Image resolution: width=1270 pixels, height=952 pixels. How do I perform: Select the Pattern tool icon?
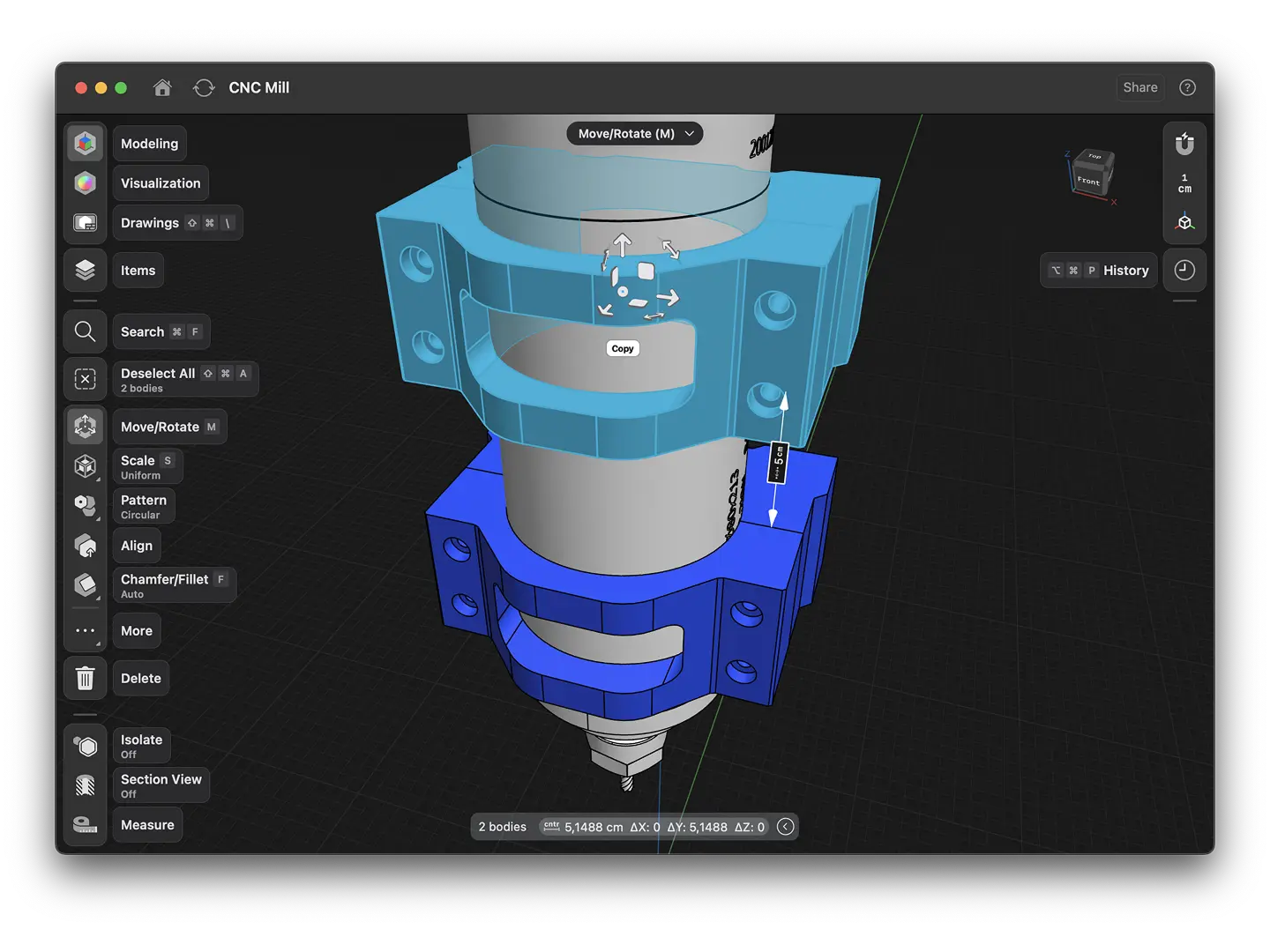(x=85, y=506)
